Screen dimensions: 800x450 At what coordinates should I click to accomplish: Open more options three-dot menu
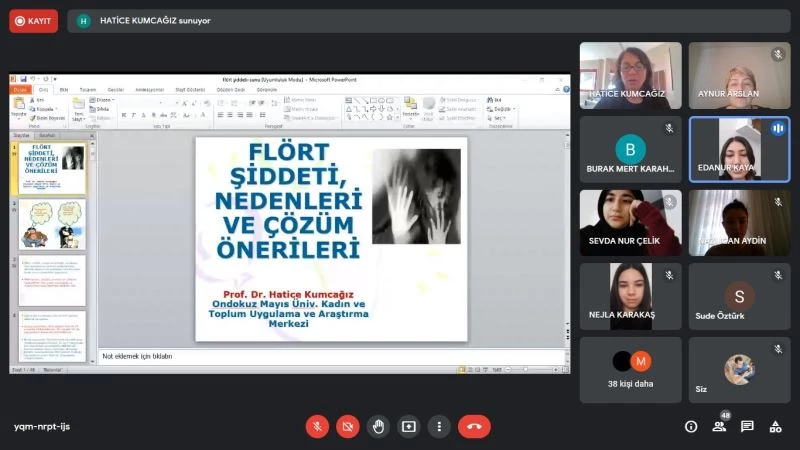[439, 426]
